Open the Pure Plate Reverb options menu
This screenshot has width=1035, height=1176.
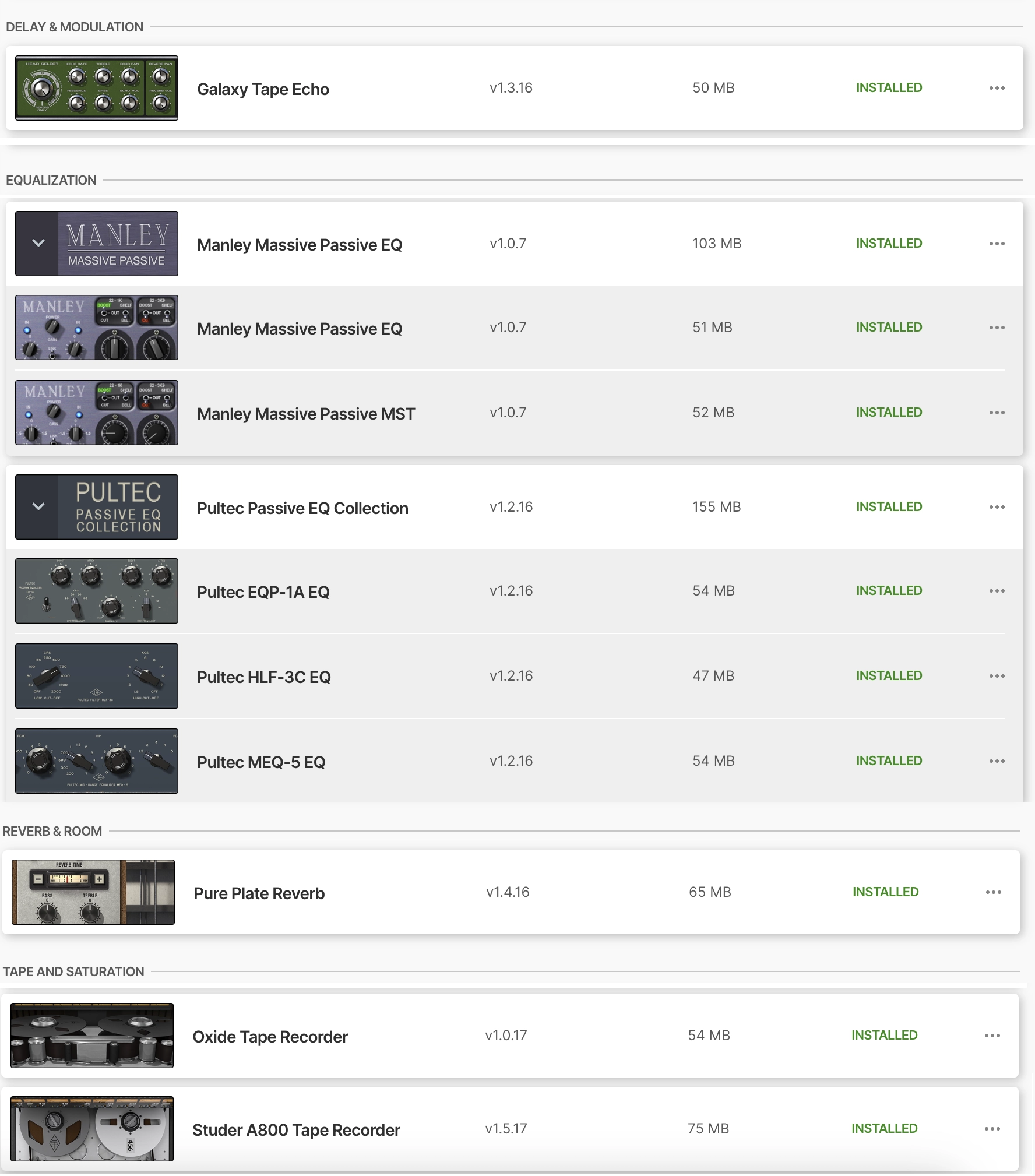(993, 892)
